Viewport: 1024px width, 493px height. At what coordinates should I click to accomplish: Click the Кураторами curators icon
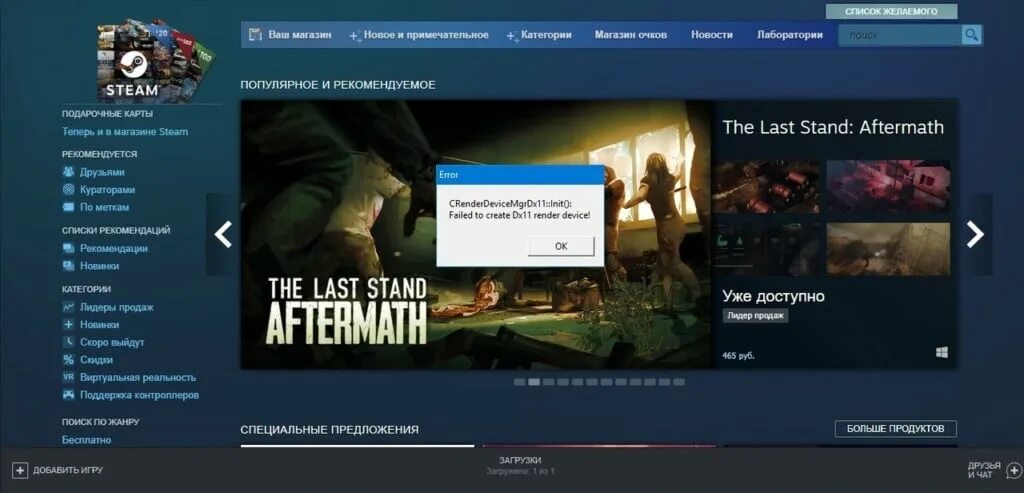point(69,189)
